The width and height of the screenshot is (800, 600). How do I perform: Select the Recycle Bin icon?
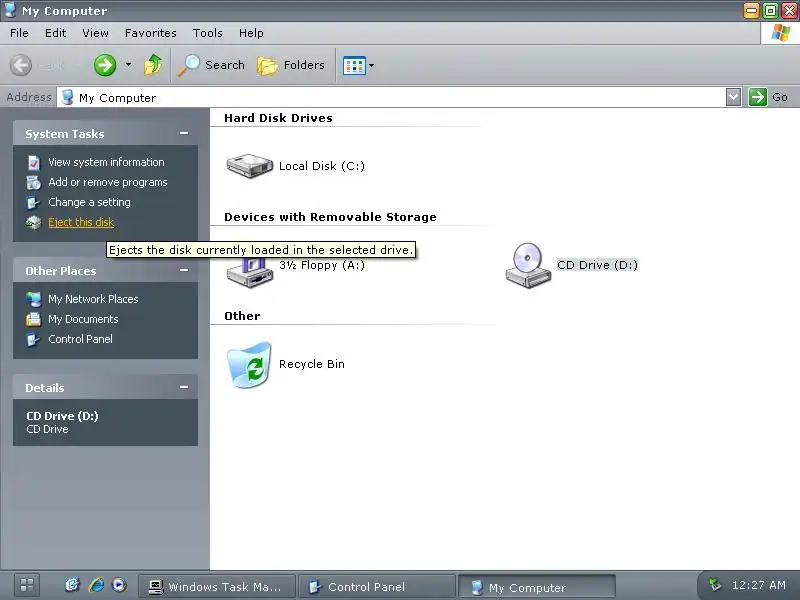pyautogui.click(x=249, y=364)
